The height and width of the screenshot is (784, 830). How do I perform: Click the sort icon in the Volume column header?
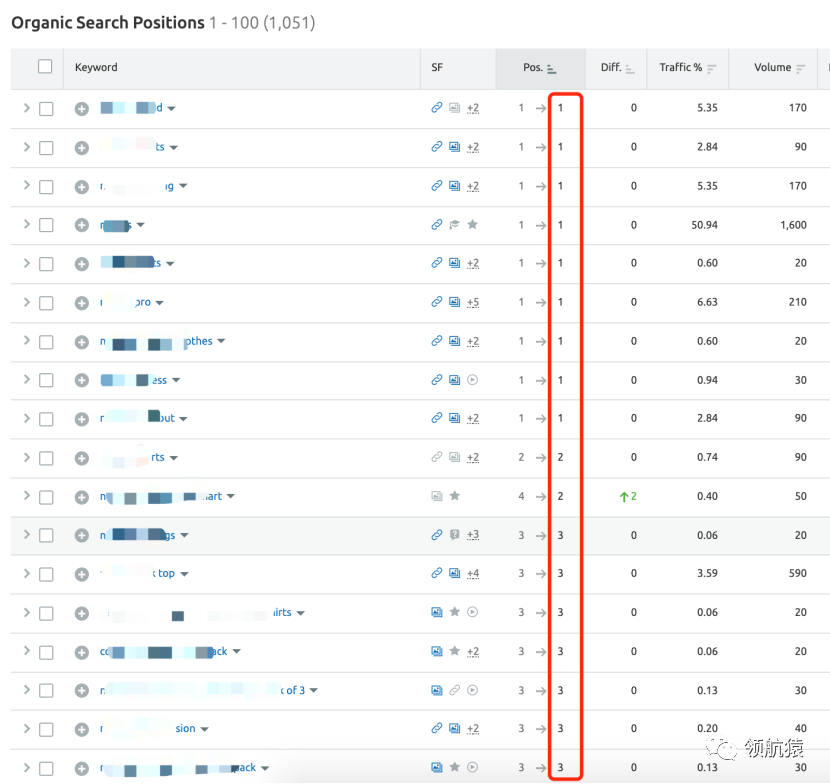point(800,69)
